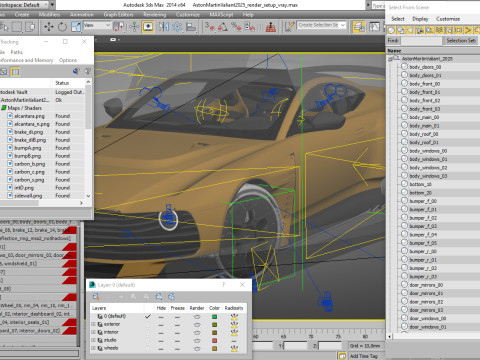Change color swatch of studio layer

click(214, 340)
